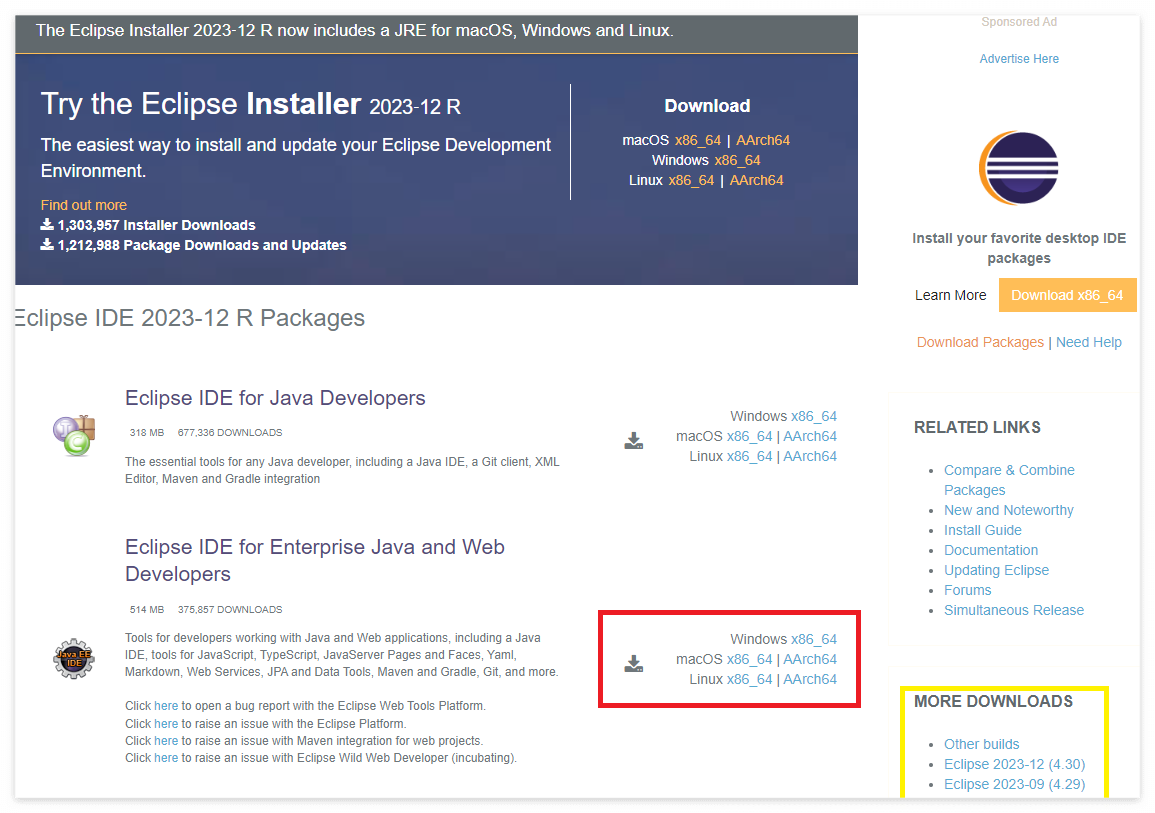1155x813 pixels.
Task: Click the MORE DOWNLOADS heading
Action: coord(993,701)
